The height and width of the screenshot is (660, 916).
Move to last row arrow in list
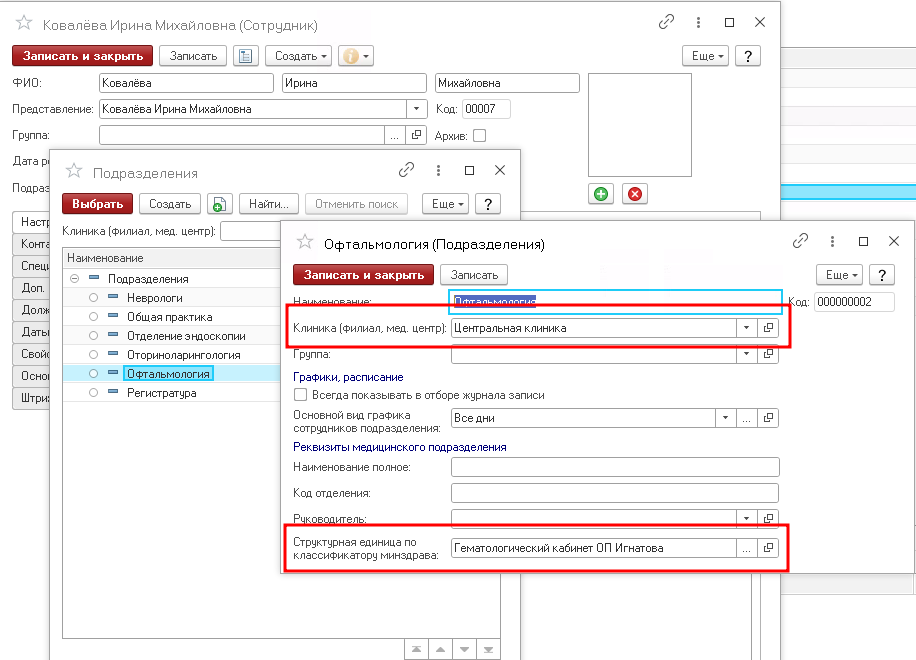point(488,649)
